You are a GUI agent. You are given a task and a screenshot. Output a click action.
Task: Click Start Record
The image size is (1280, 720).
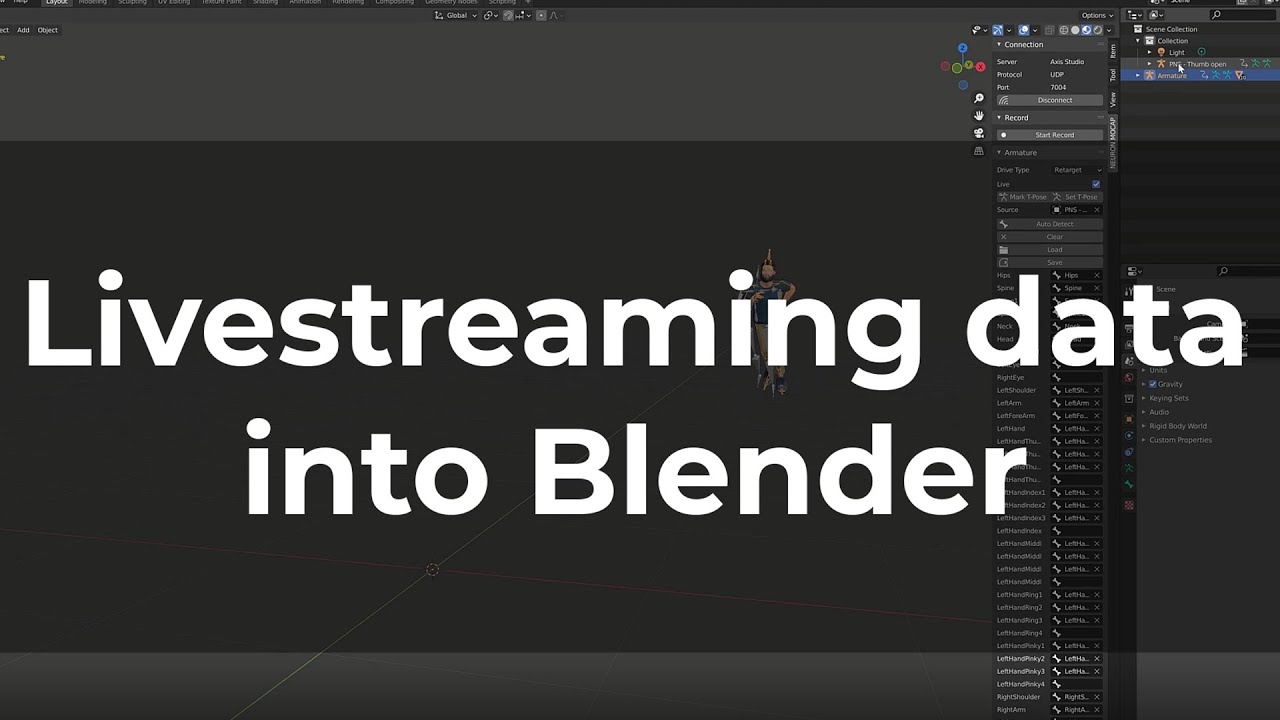click(x=1050, y=135)
